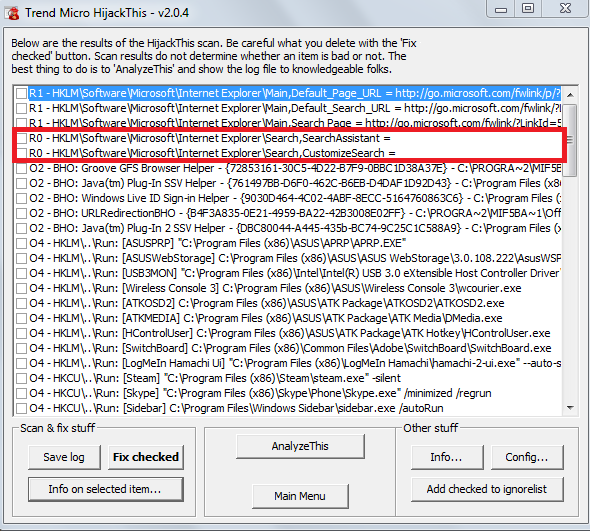Viewport: 590px width, 531px height.
Task: Select the CustomizeSearch entry row text
Action: pos(212,153)
